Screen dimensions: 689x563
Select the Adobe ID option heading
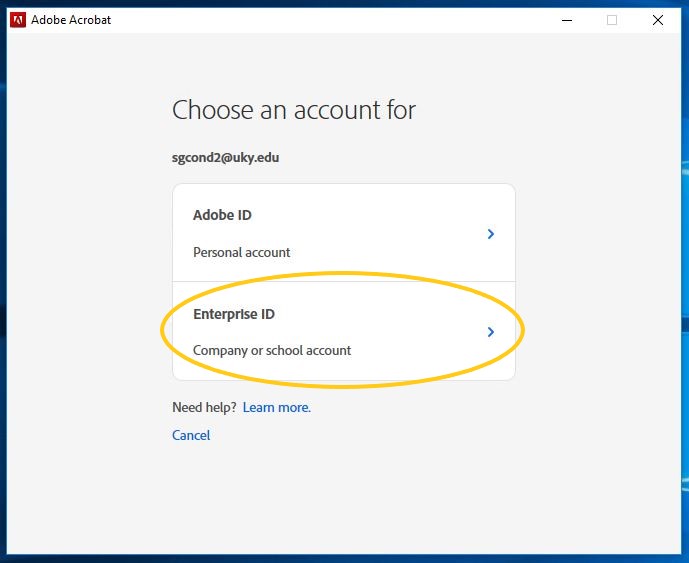(222, 215)
